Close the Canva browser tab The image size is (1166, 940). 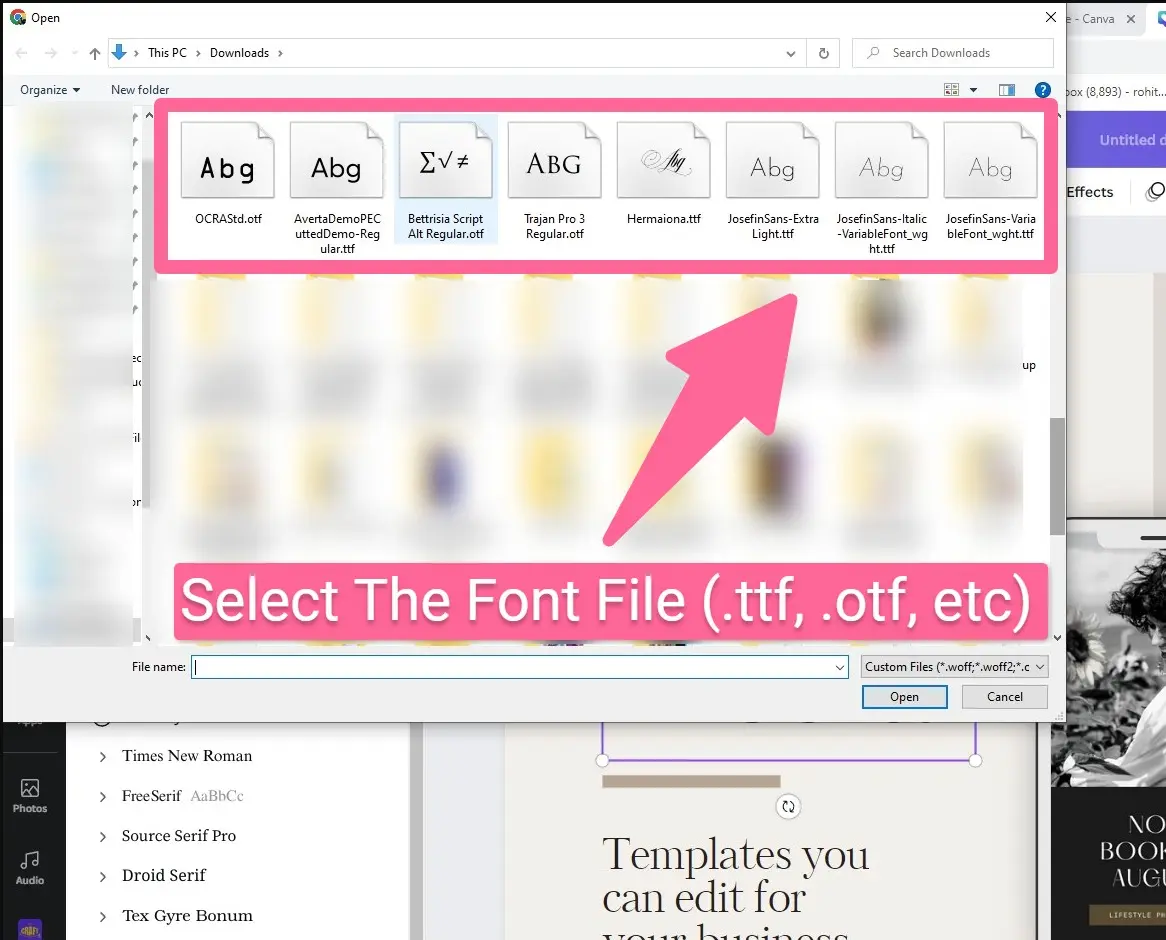coord(1131,19)
